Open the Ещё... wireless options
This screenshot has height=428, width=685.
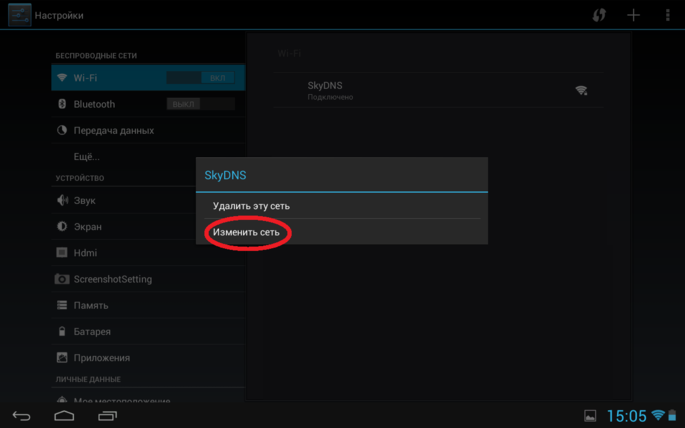148,156
